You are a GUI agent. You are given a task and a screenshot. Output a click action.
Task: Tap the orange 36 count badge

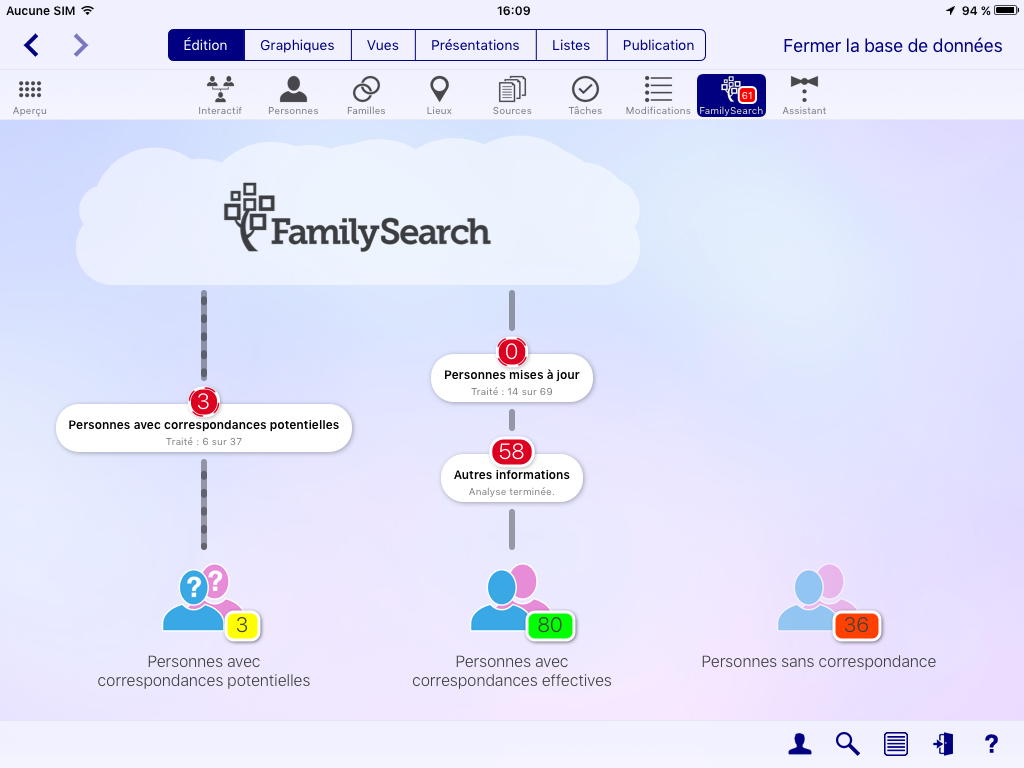[857, 625]
